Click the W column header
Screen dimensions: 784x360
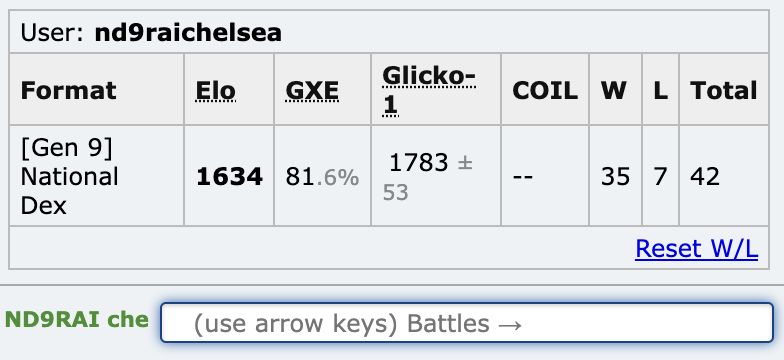click(x=614, y=90)
